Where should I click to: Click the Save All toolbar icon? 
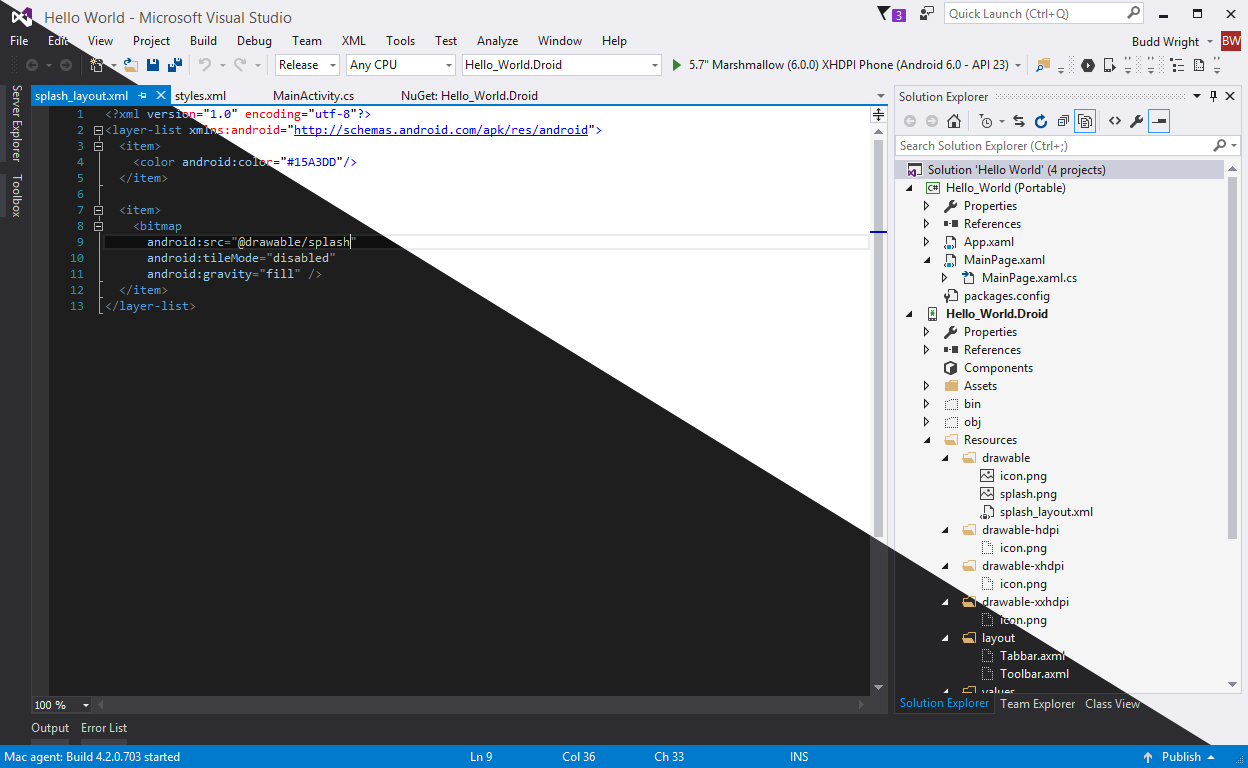click(174, 65)
